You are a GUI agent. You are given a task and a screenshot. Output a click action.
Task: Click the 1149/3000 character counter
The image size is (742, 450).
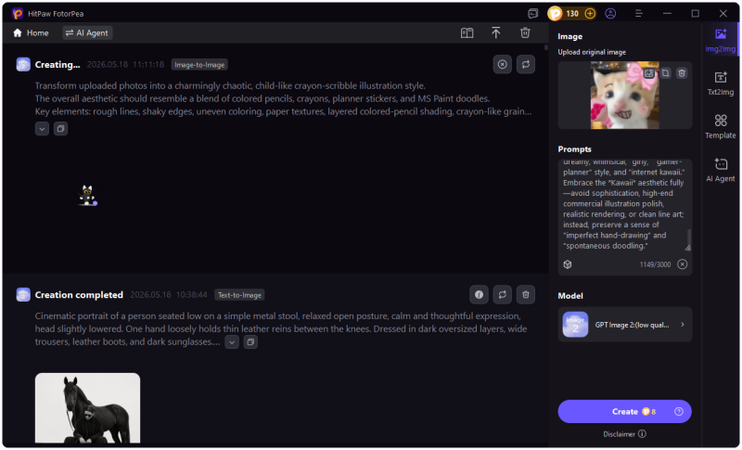pos(655,265)
